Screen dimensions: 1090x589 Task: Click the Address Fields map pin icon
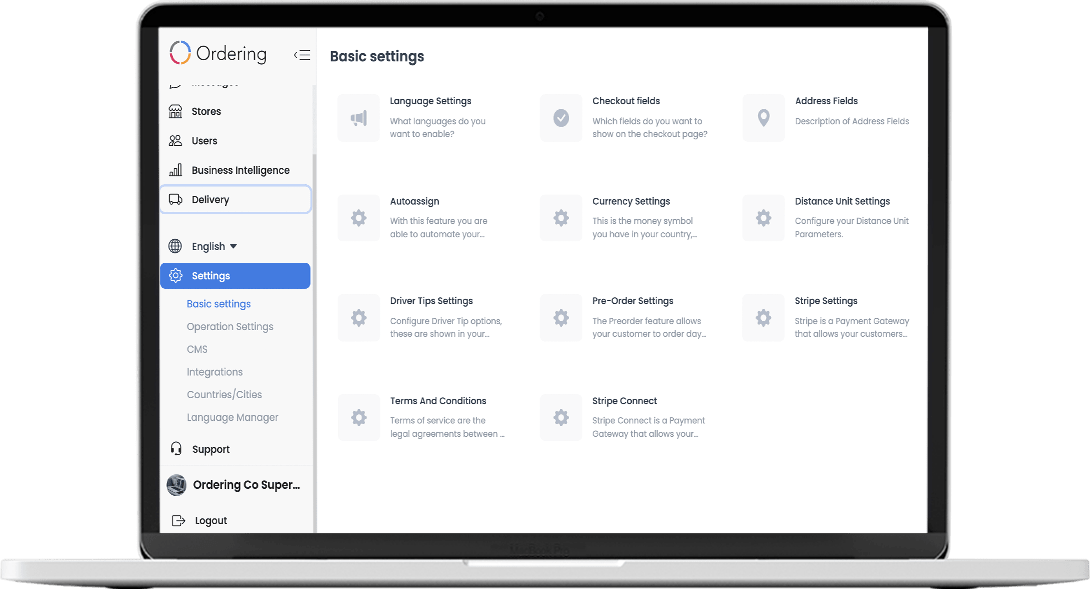(x=763, y=118)
